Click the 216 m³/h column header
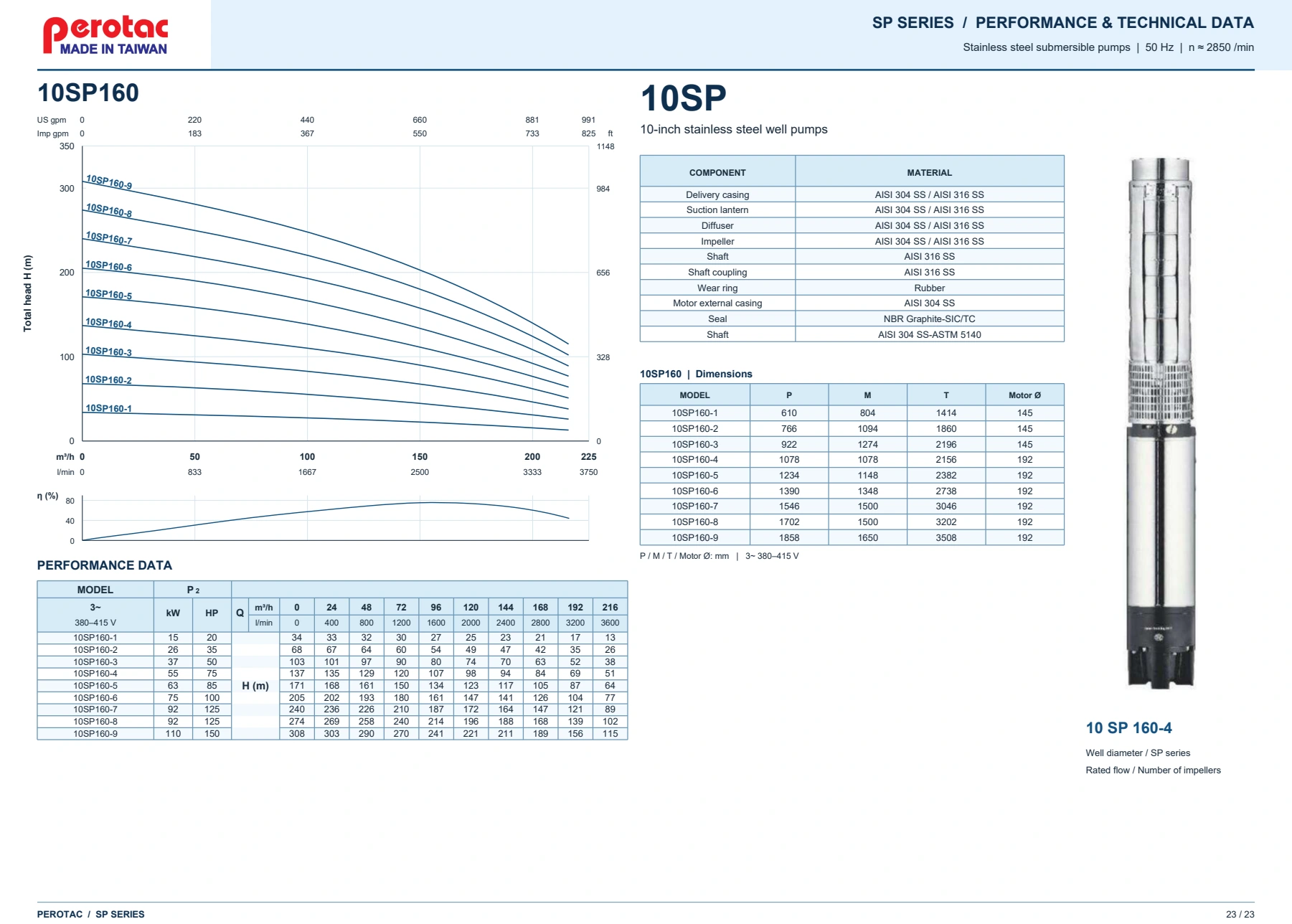Image resolution: width=1292 pixels, height=924 pixels. tap(610, 607)
